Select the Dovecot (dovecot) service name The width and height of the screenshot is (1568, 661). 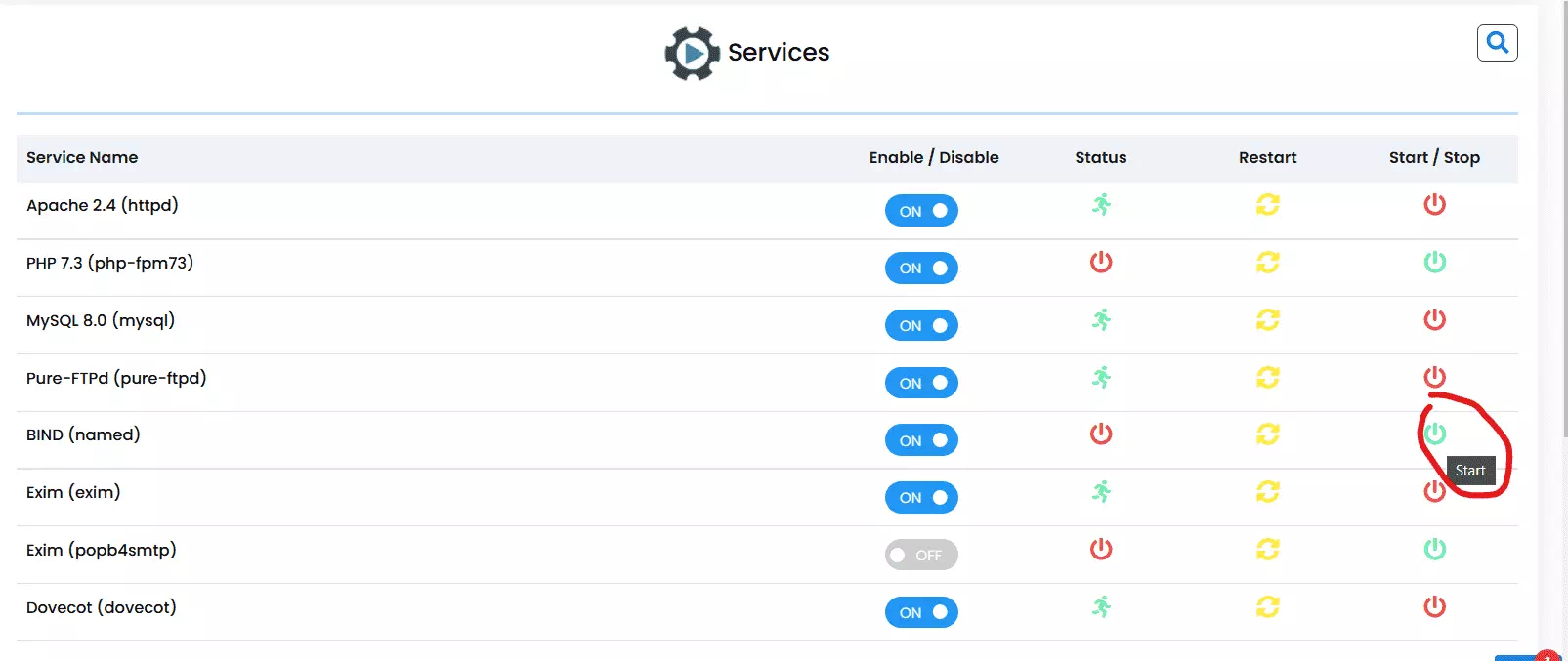click(102, 607)
